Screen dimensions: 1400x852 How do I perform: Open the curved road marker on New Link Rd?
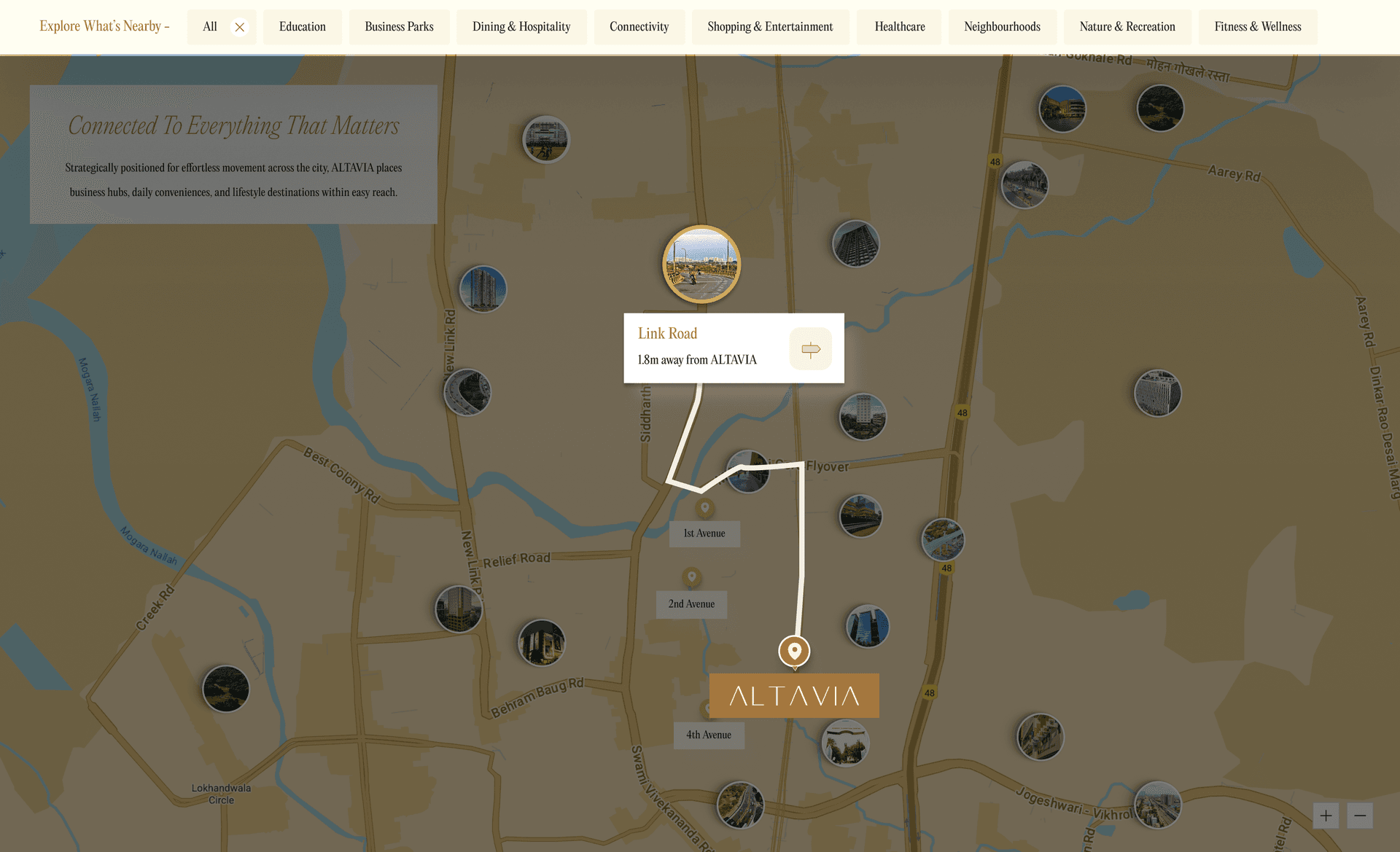[x=467, y=392]
